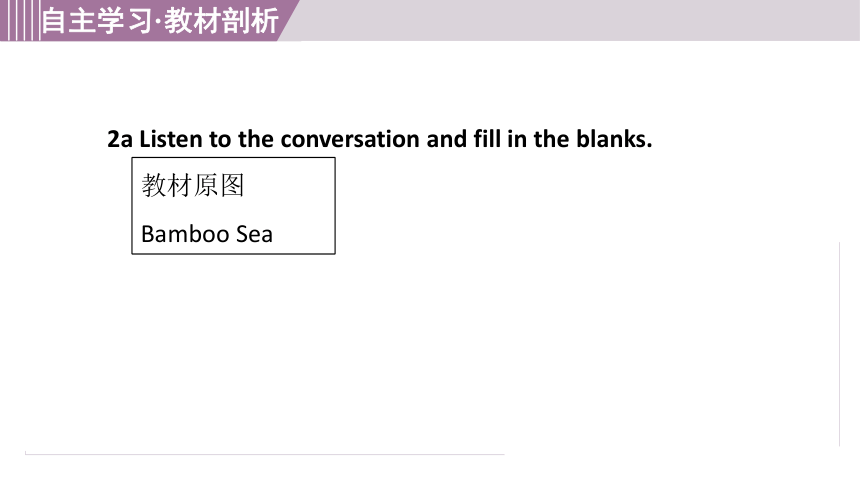This screenshot has width=860, height=484.
Task: Click the word 'blanks.' ending the instruction
Action: (x=614, y=139)
